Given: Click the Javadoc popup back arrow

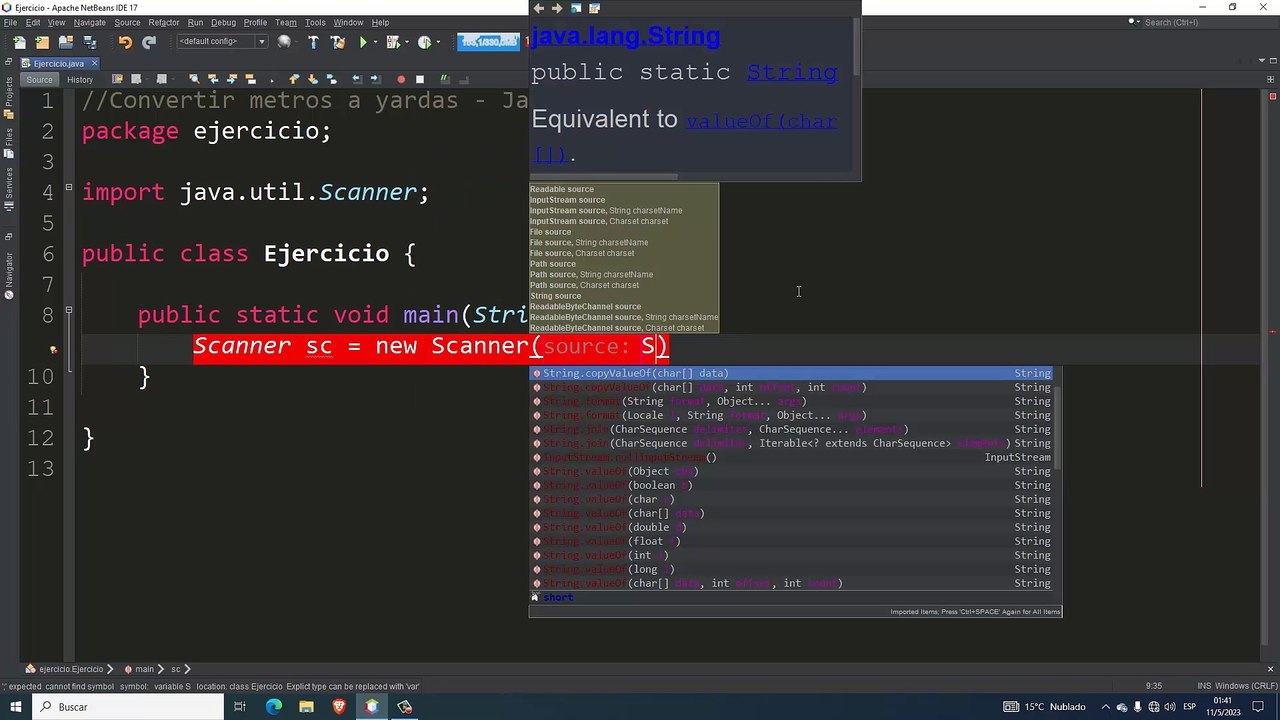Looking at the screenshot, I should pyautogui.click(x=538, y=8).
